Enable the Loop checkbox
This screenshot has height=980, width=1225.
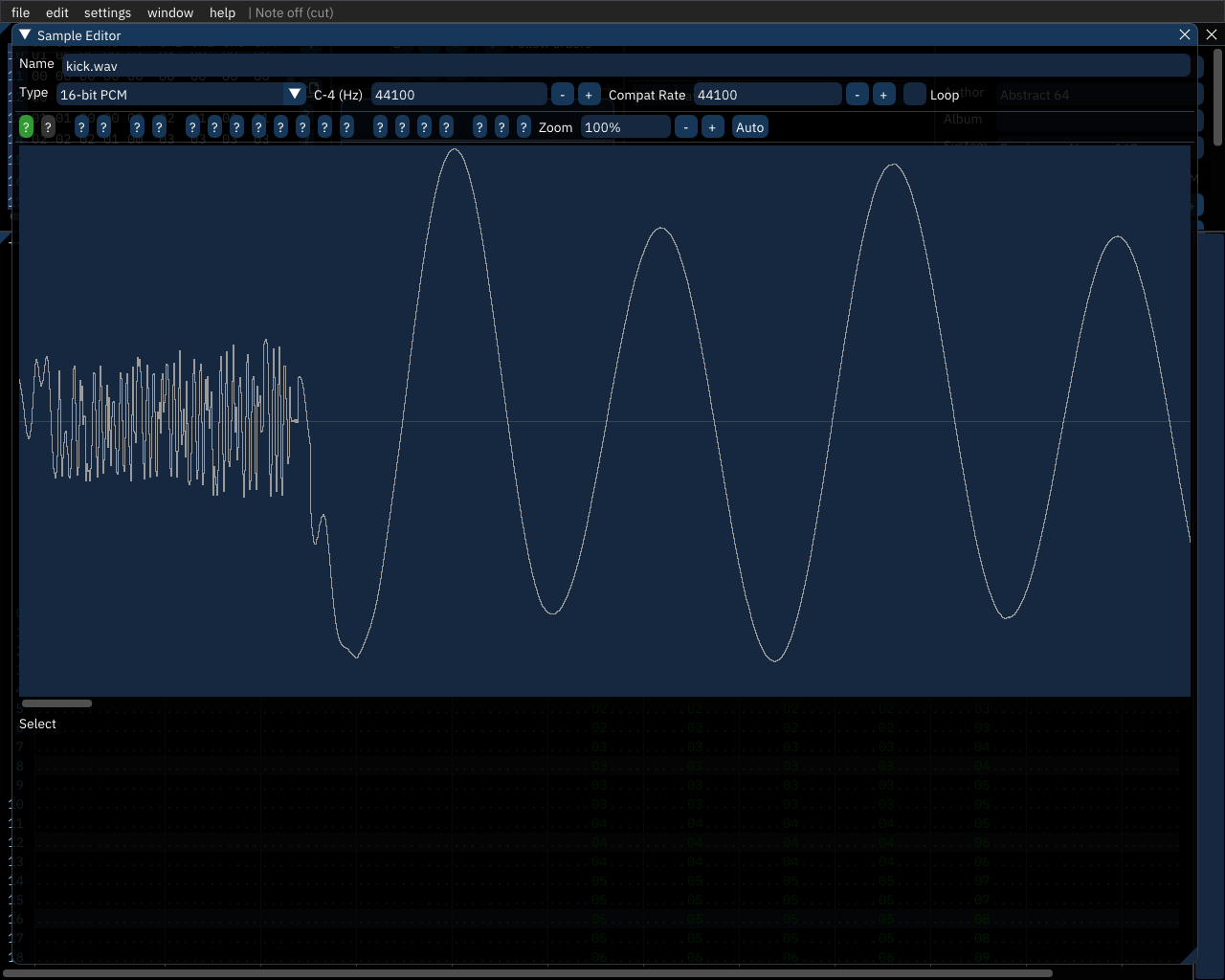point(915,95)
